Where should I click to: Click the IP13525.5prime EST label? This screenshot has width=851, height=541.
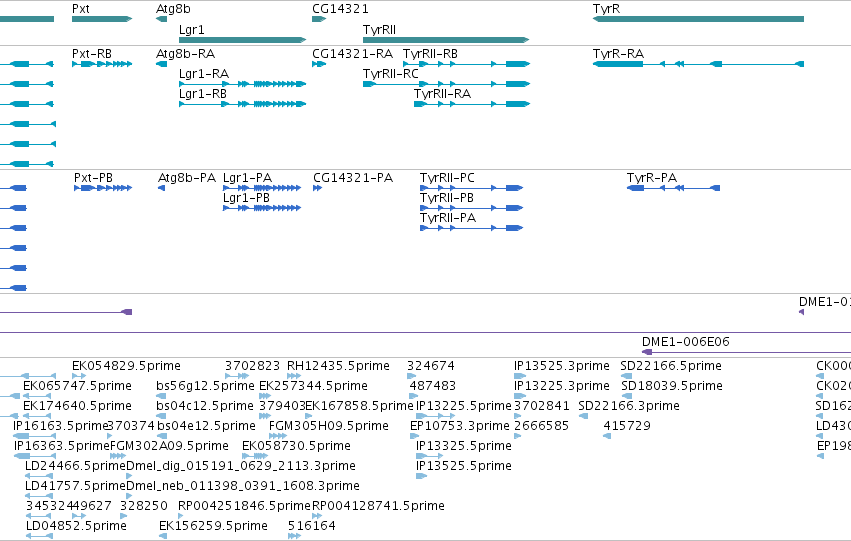coord(463,466)
